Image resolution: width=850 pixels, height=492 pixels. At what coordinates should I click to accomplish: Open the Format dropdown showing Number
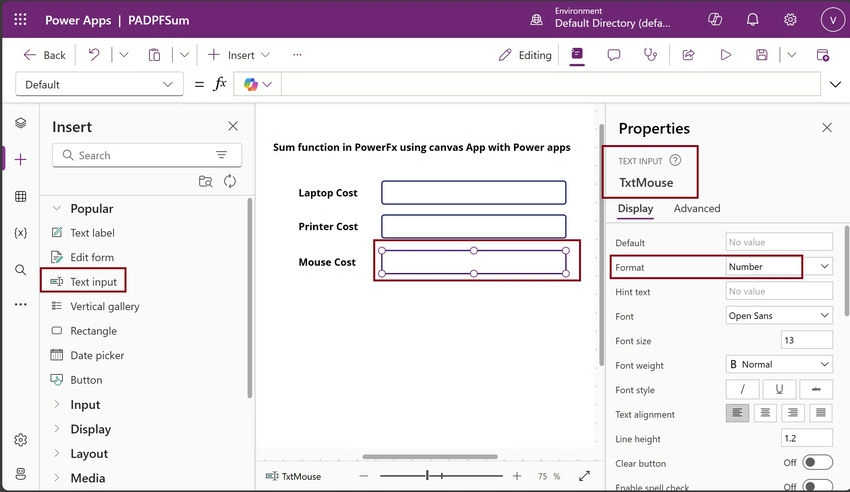point(778,267)
